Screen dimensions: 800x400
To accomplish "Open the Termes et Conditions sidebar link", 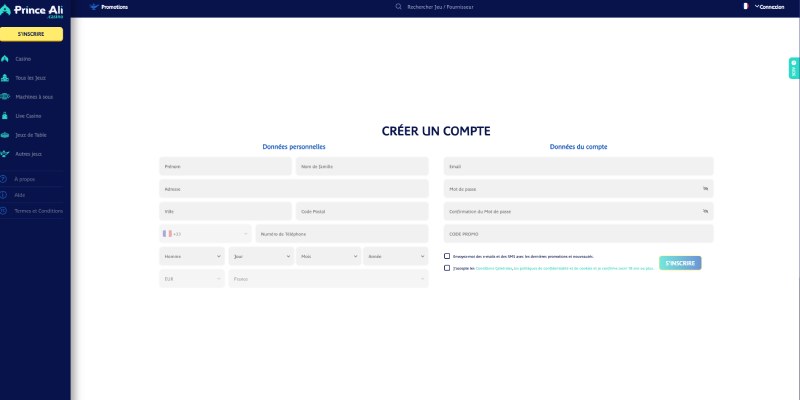I will coord(39,211).
